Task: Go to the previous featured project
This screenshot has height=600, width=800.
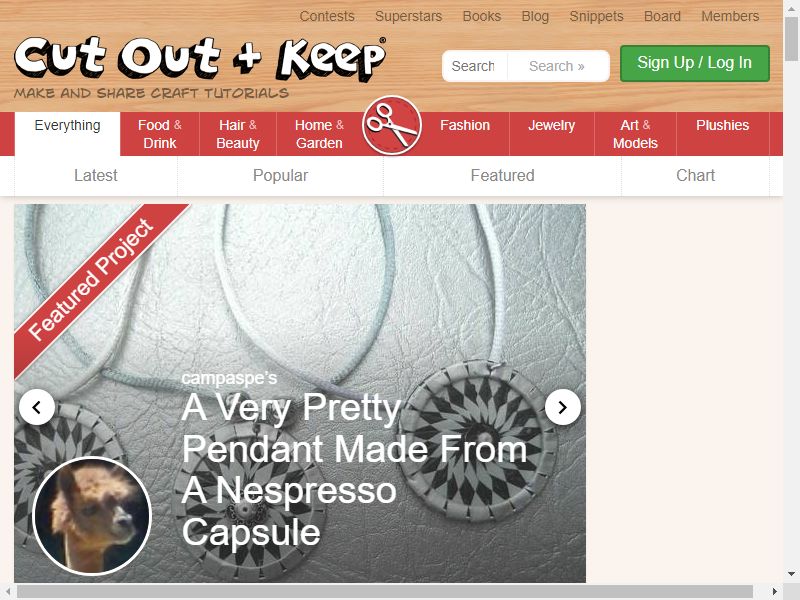Action: 37,407
